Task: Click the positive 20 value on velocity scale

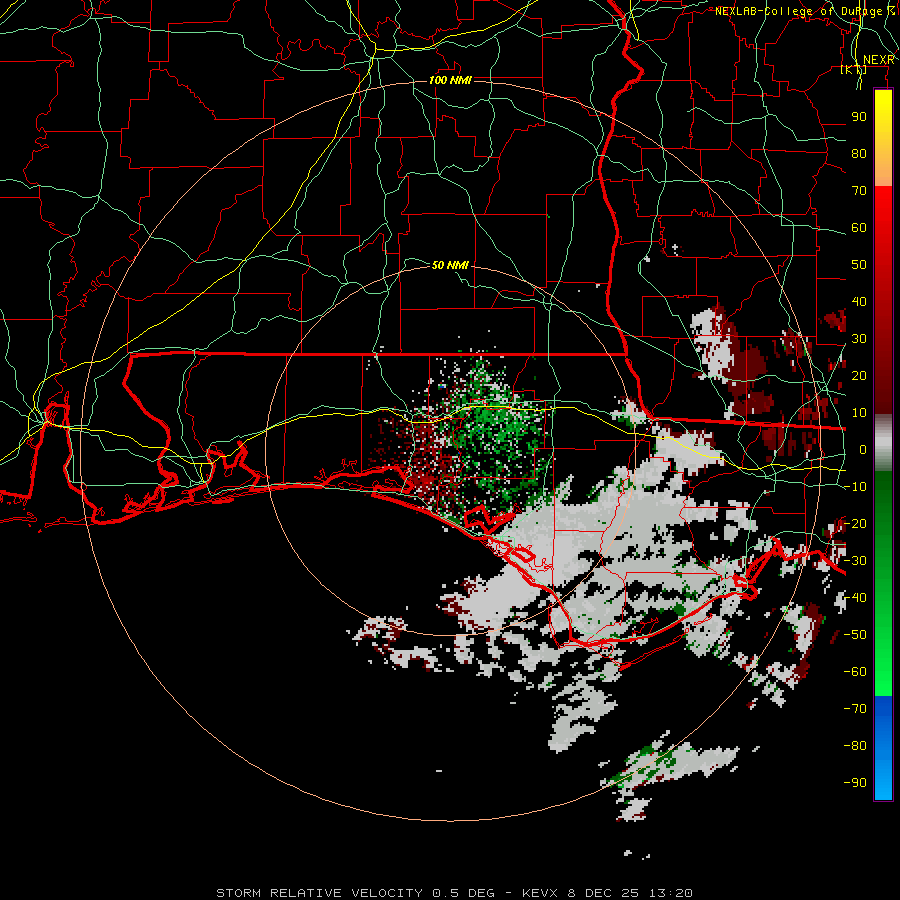Action: [859, 375]
